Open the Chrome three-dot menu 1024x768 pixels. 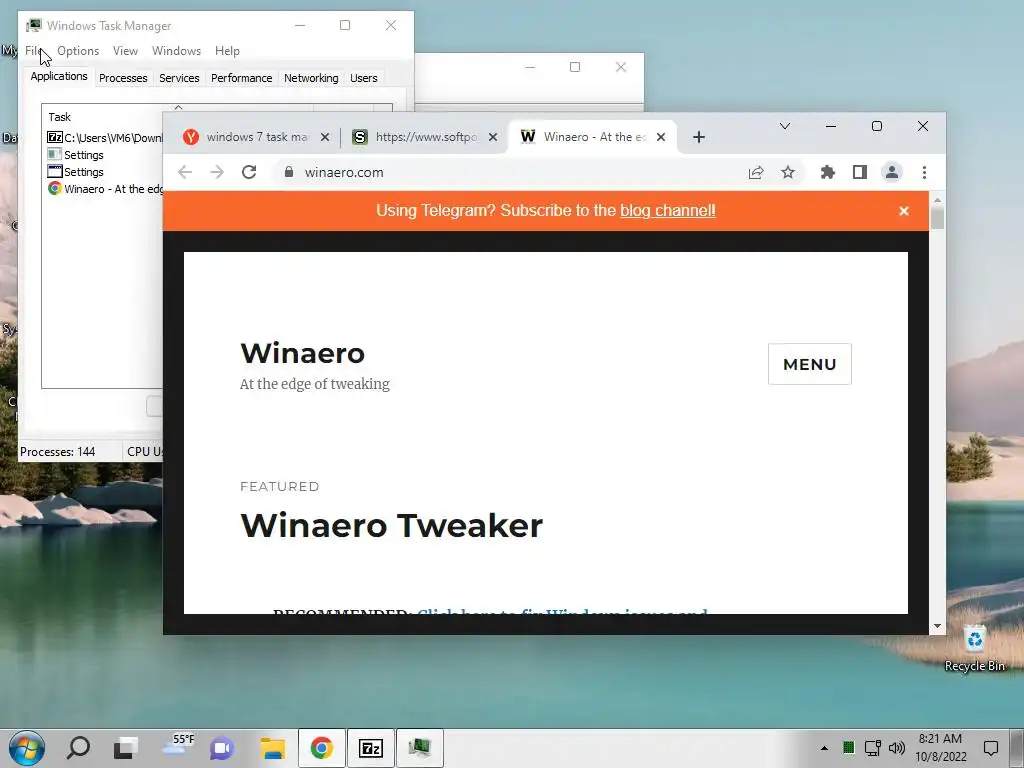pos(924,172)
